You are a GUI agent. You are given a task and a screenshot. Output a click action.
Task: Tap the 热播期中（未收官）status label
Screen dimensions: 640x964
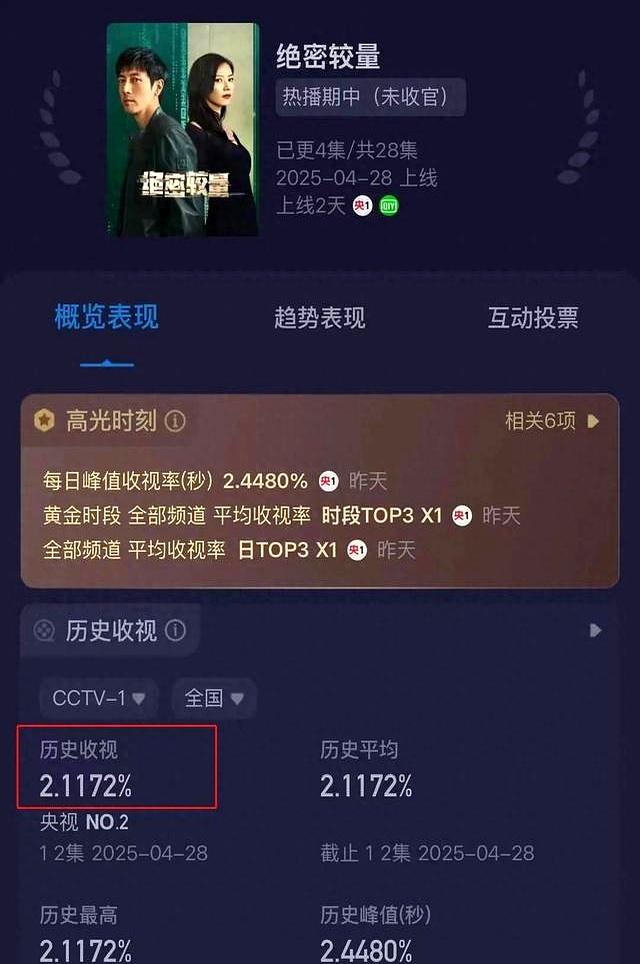(370, 97)
